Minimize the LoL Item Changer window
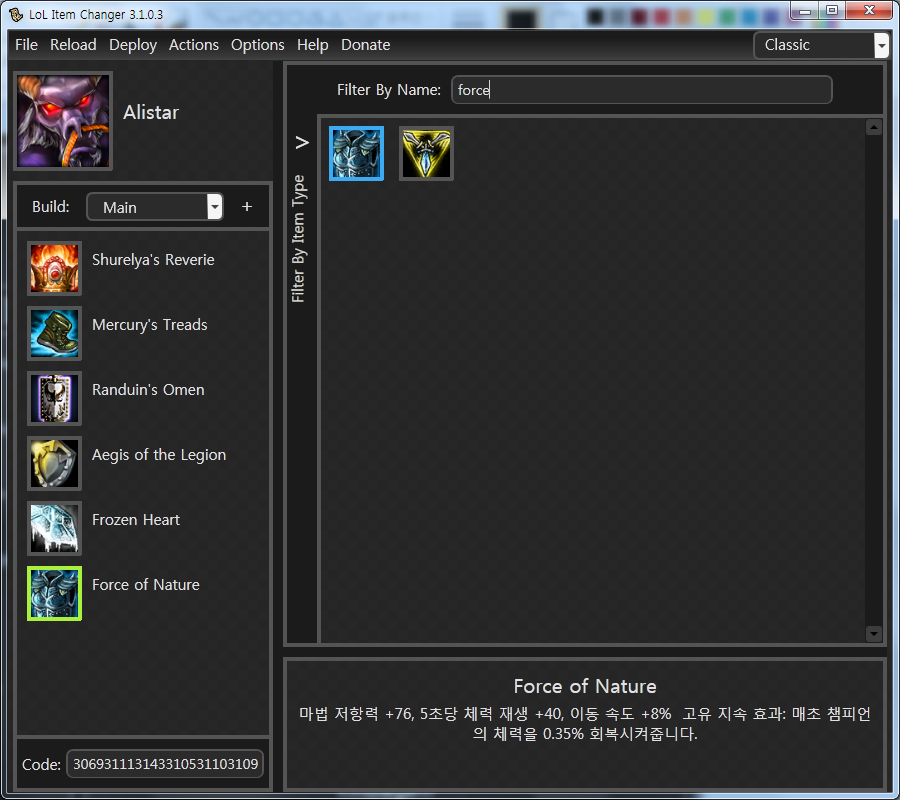900x800 pixels. pyautogui.click(x=805, y=11)
